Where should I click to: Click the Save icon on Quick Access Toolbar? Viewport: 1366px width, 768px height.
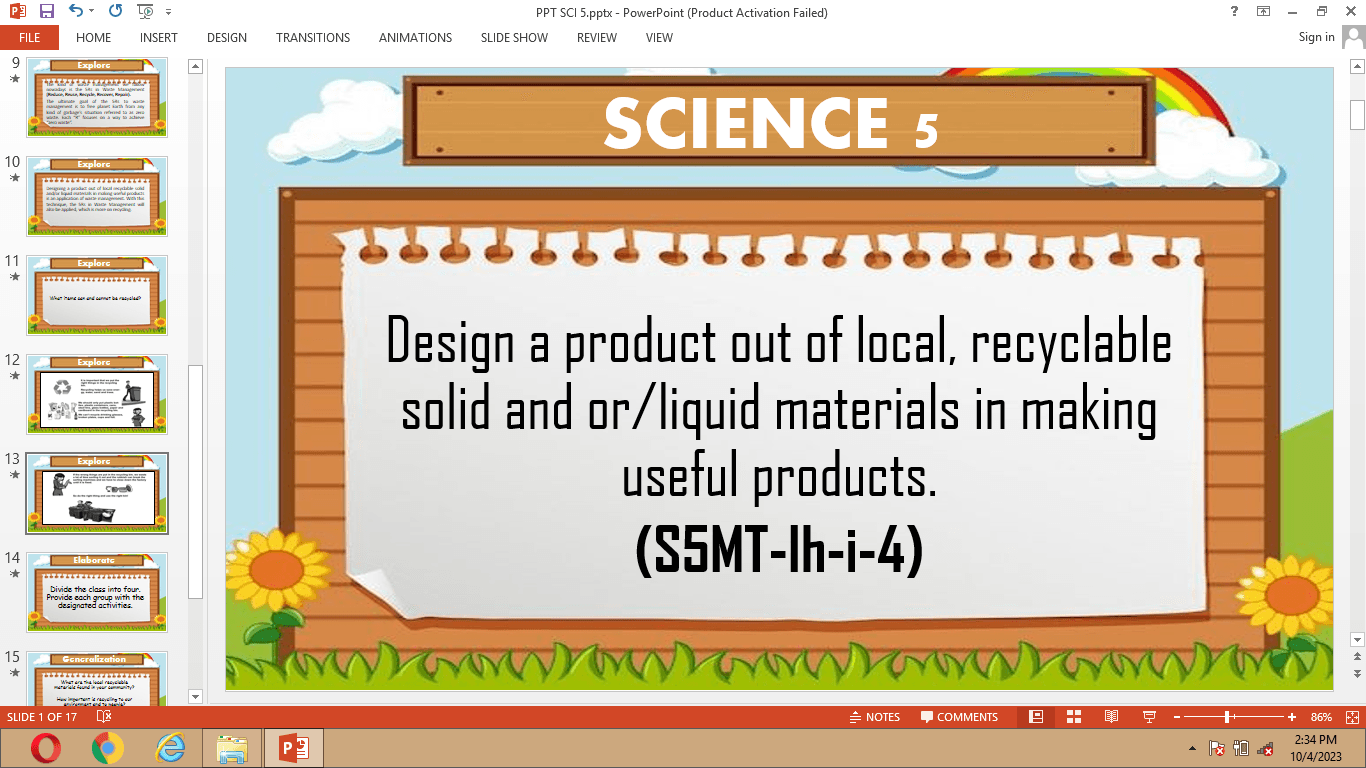[x=46, y=11]
